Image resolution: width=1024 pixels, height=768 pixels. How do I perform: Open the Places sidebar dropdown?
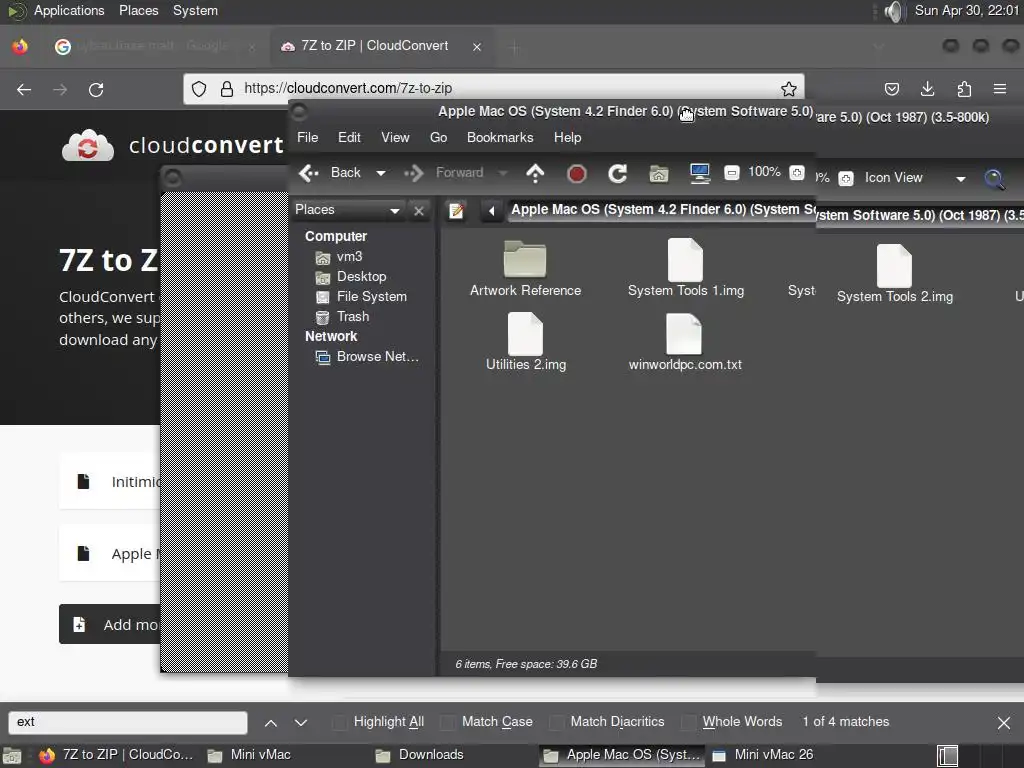click(x=347, y=210)
